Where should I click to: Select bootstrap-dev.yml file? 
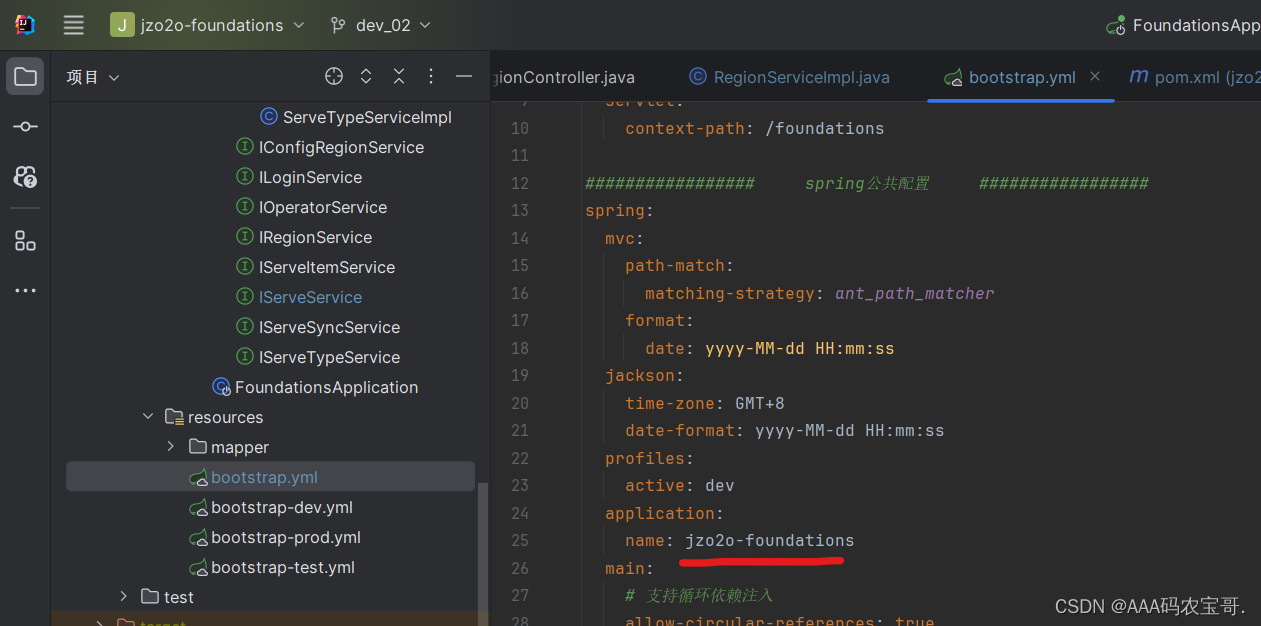[x=281, y=507]
